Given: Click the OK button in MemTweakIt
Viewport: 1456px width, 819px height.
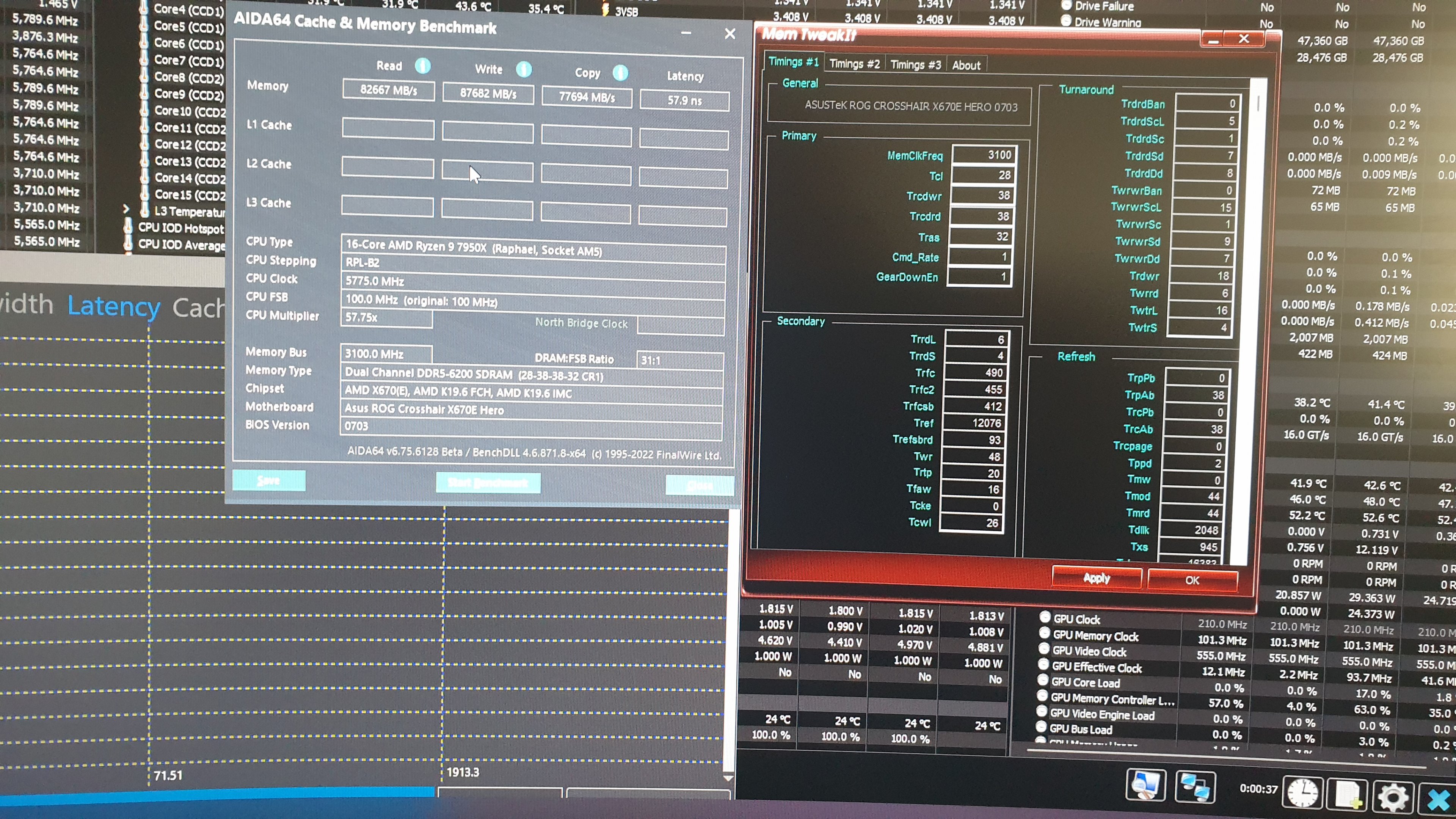Looking at the screenshot, I should [x=1192, y=581].
